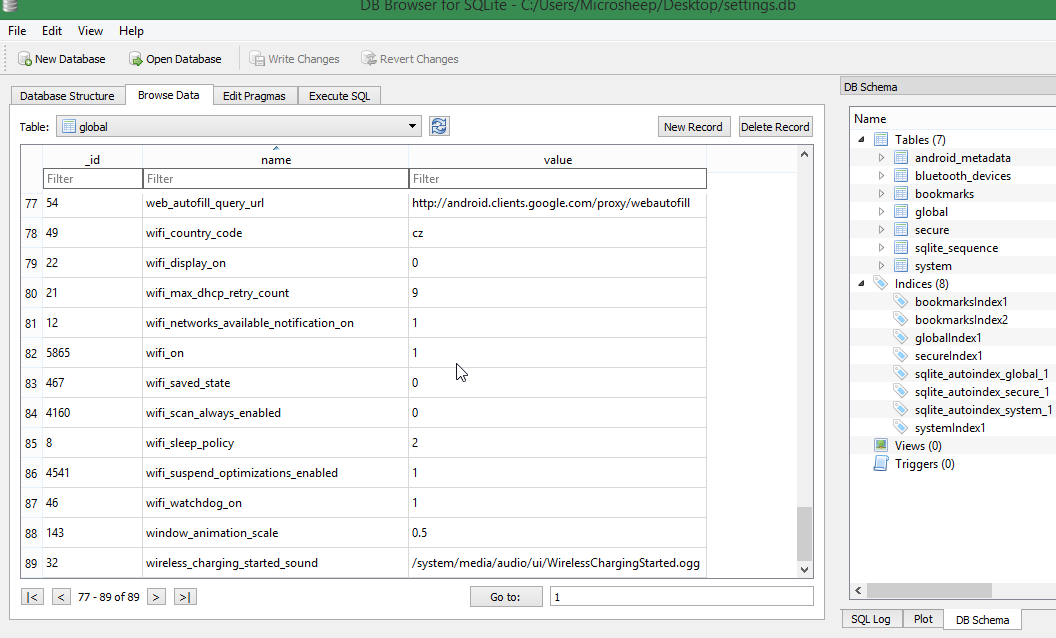The height and width of the screenshot is (638, 1056).
Task: Click the New Database toolbar icon
Action: (24, 59)
